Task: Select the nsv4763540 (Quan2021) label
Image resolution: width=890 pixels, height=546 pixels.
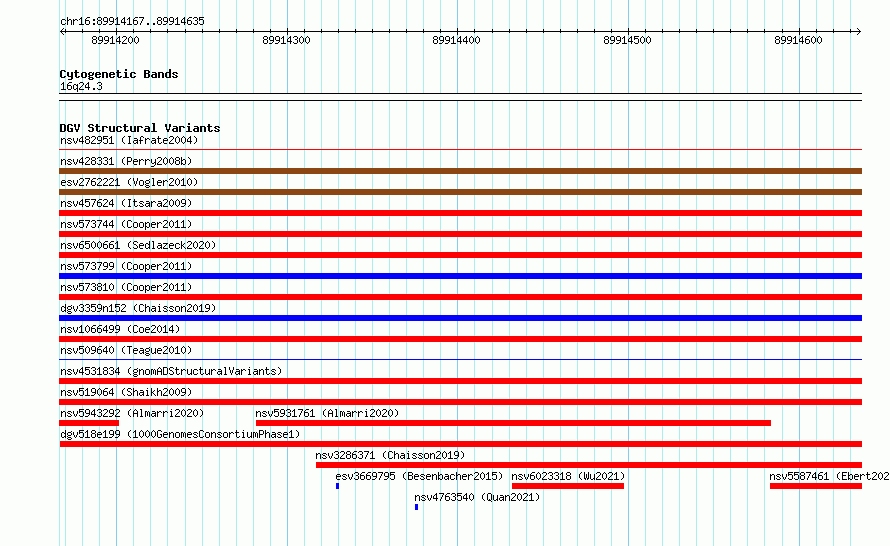Action: pyautogui.click(x=477, y=497)
